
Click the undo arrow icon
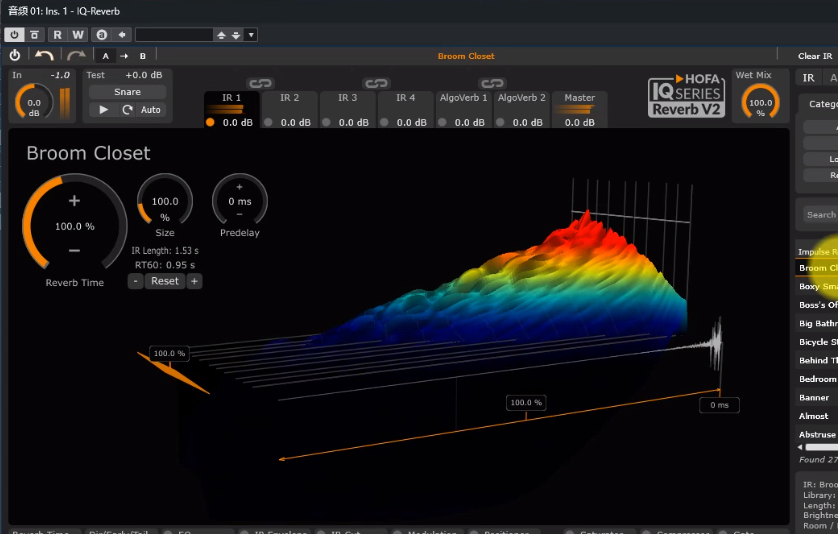(44, 56)
